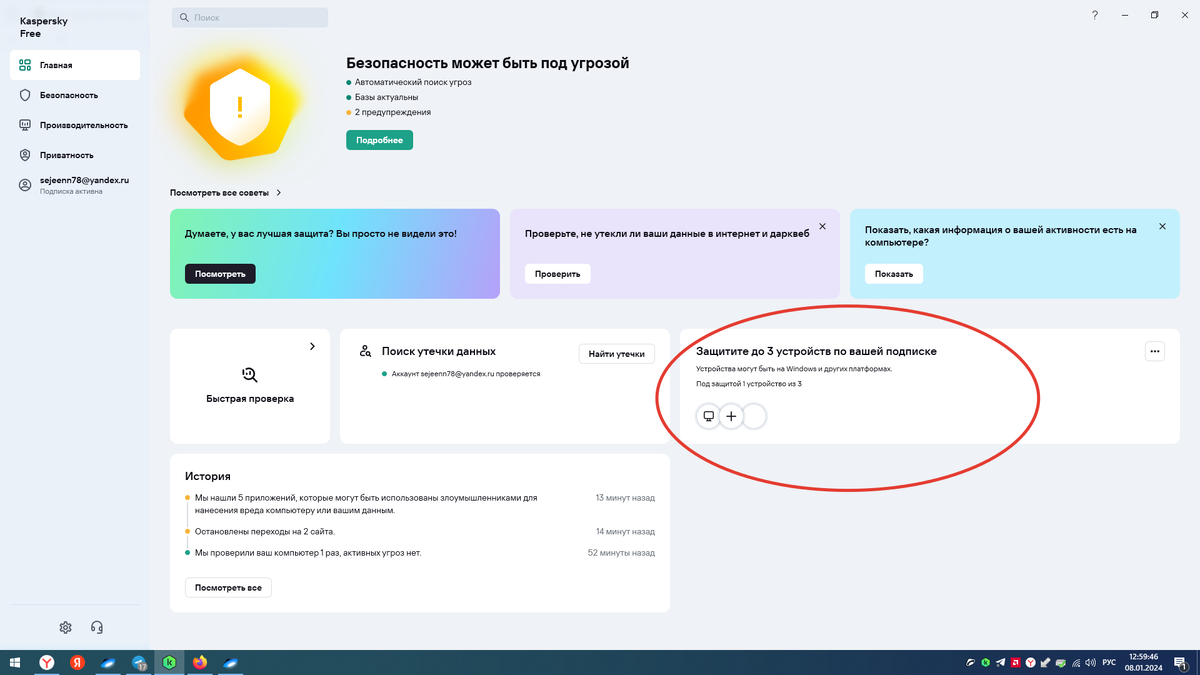Click history entry Остановлены переходы на 2 сайта

(265, 531)
